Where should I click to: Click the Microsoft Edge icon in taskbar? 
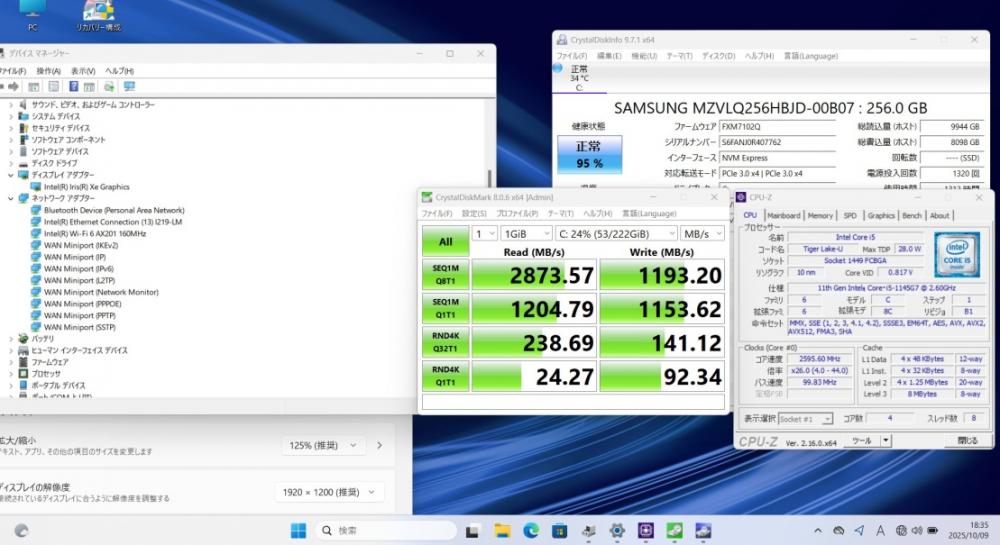pos(531,530)
